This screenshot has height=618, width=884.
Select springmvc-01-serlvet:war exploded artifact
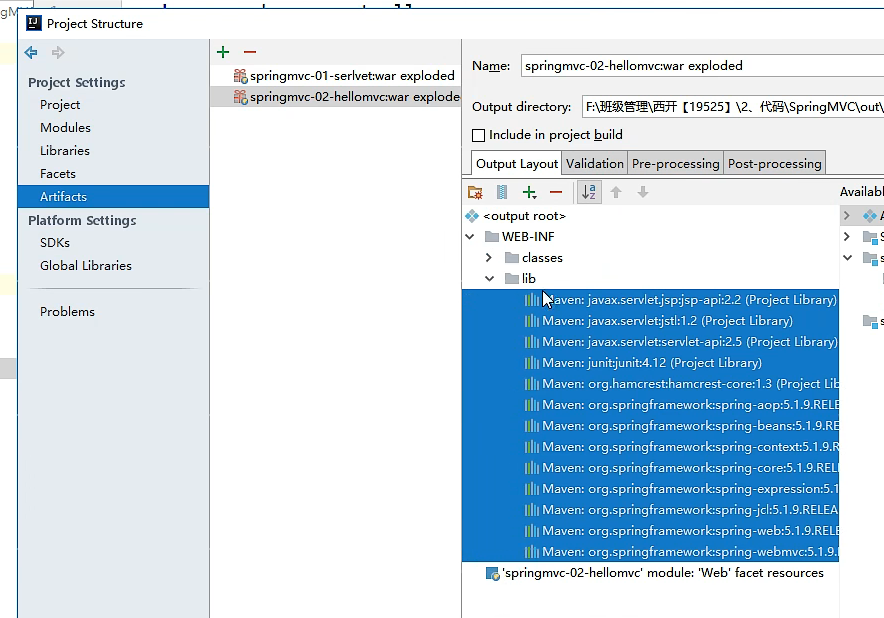pos(336,76)
